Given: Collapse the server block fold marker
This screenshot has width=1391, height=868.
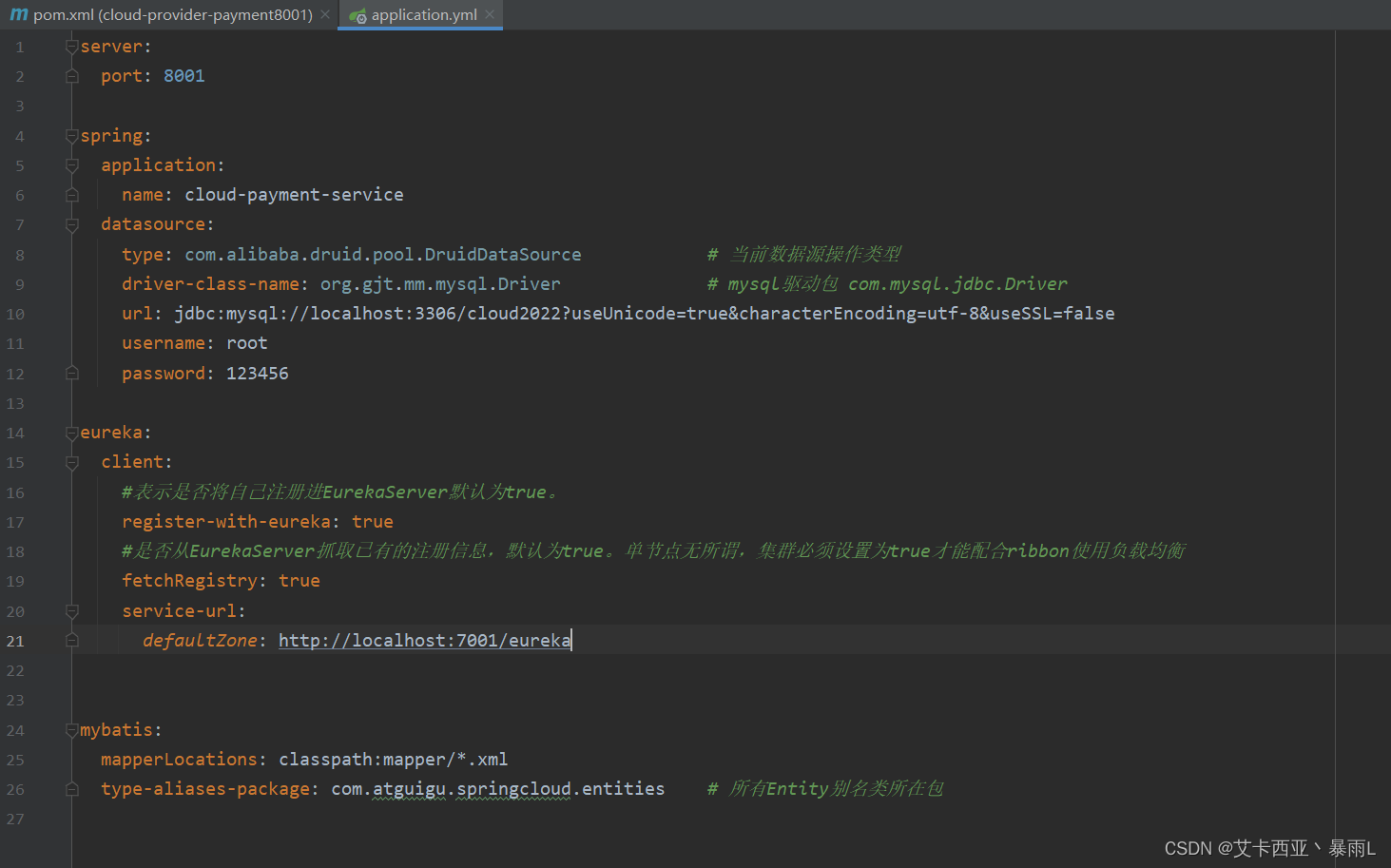Looking at the screenshot, I should click(x=71, y=46).
